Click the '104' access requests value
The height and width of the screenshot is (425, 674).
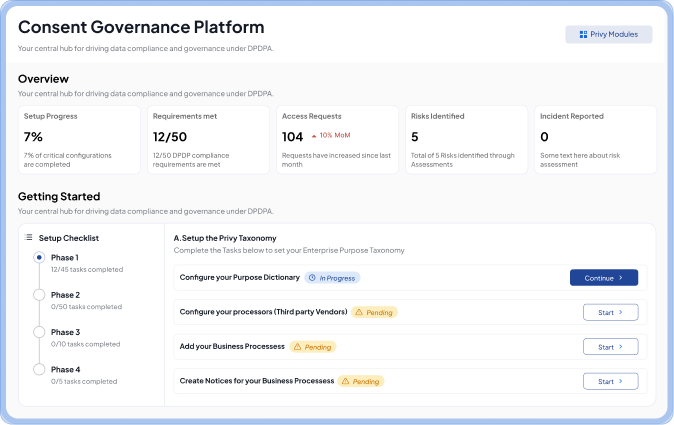[292, 137]
